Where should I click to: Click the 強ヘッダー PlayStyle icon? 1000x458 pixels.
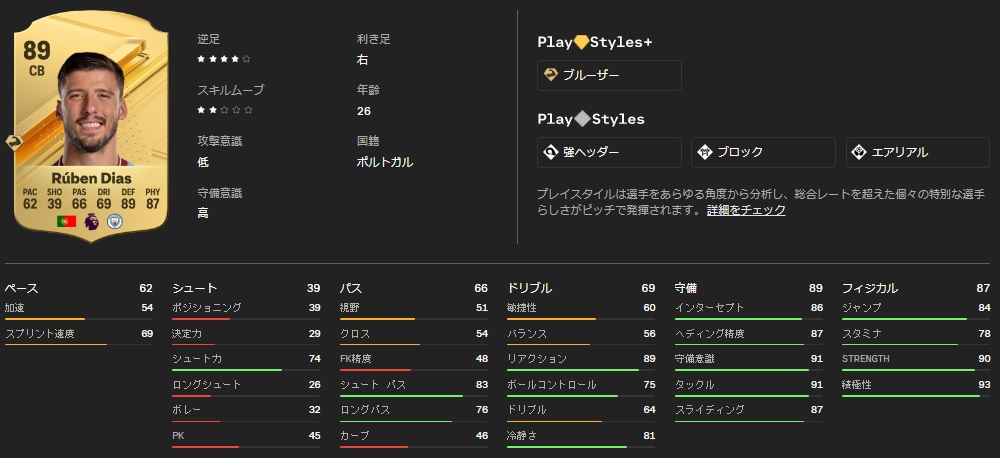click(551, 152)
